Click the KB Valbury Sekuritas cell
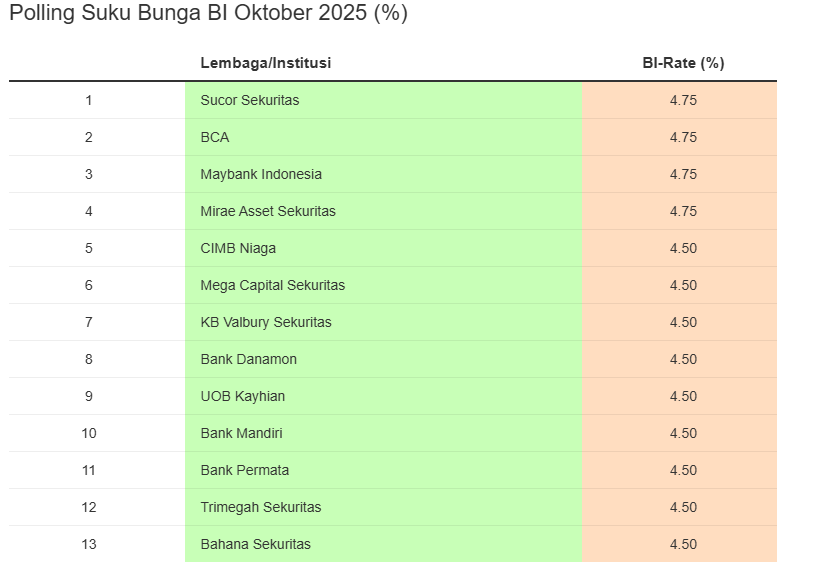817x567 pixels. pyautogui.click(x=266, y=322)
